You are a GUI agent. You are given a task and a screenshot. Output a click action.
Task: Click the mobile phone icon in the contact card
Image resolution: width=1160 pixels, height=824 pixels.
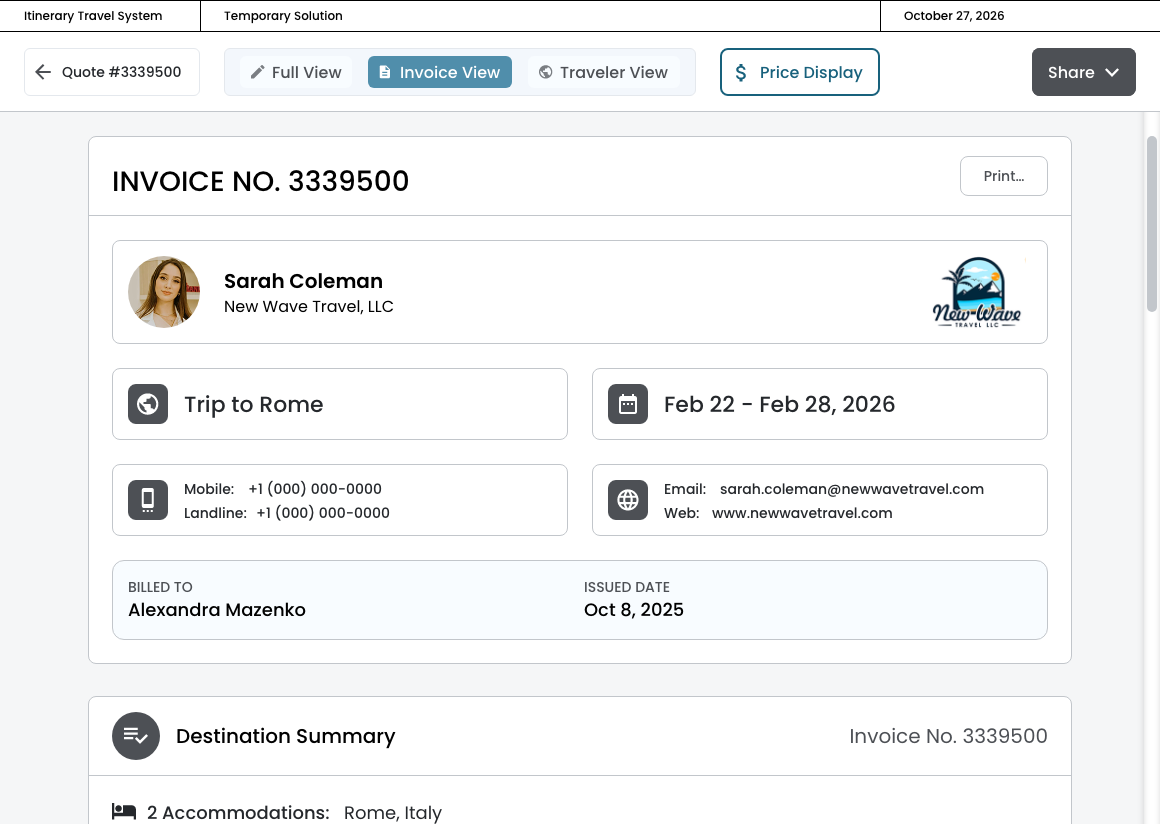point(148,500)
